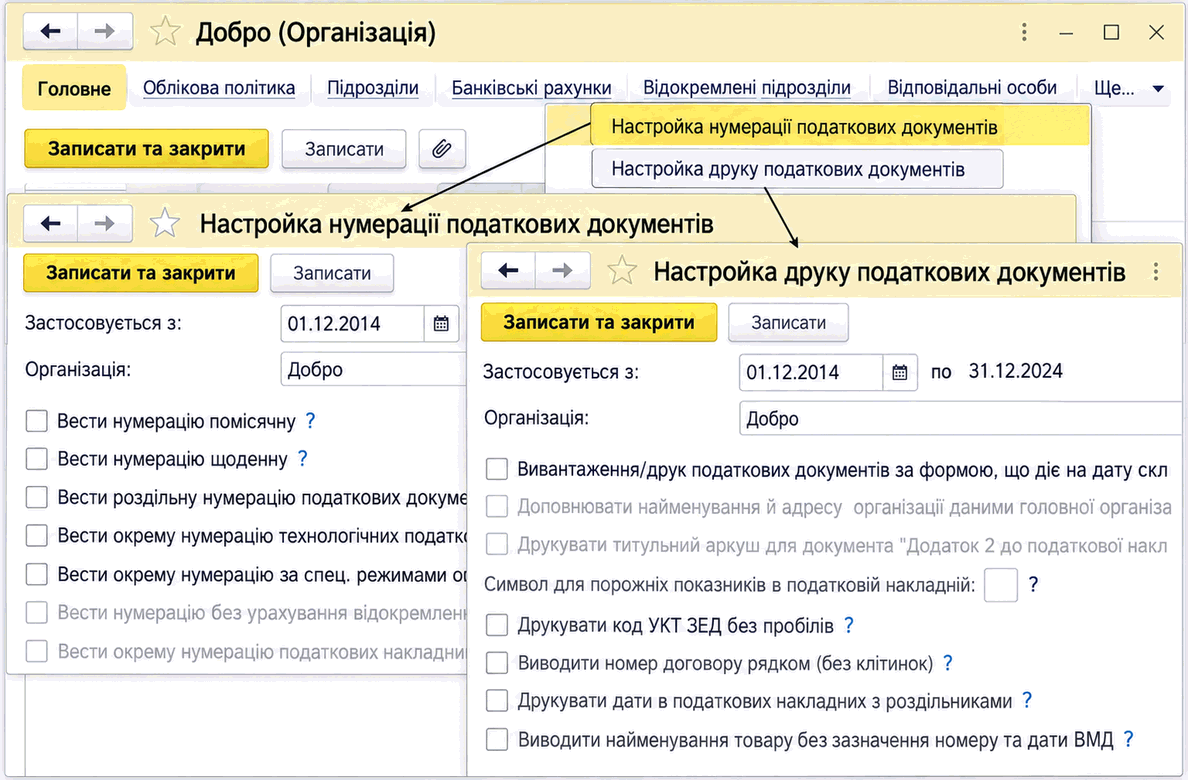Show help for Вести нумерацію помісячну
The image size is (1188, 780).
click(x=310, y=420)
